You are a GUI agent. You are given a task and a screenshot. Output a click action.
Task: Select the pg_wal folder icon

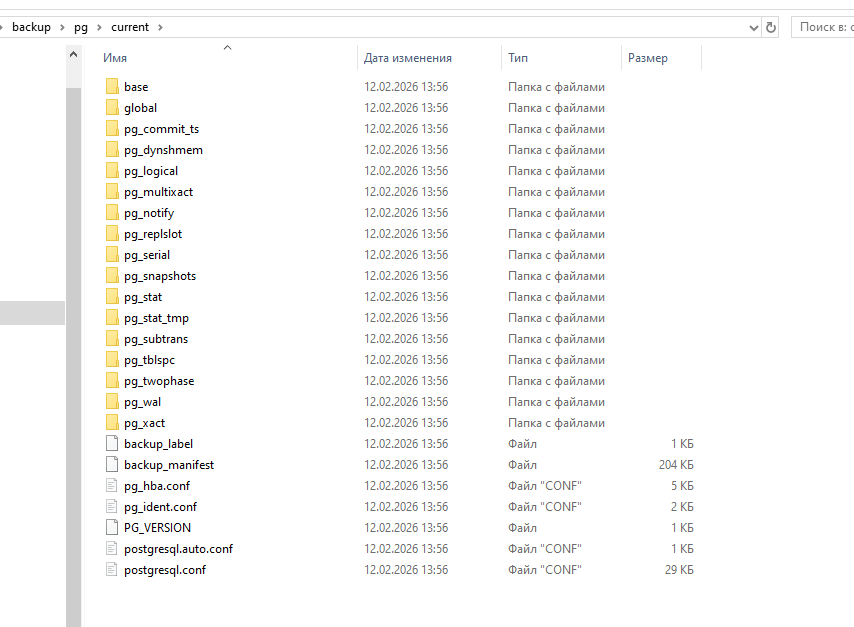112,402
